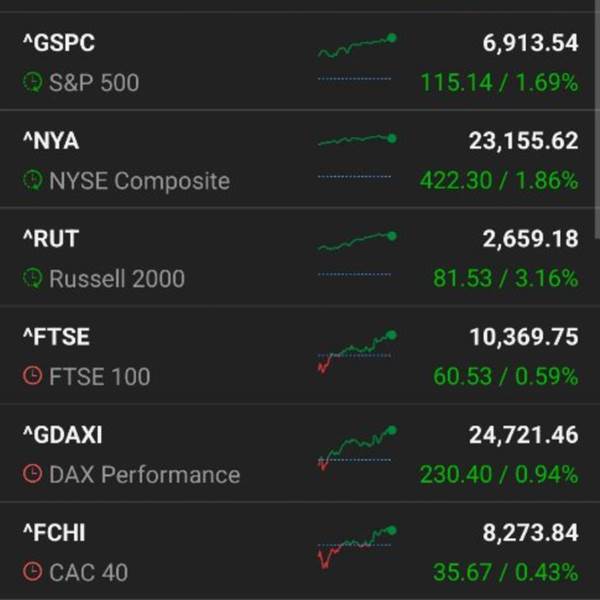The image size is (600, 600).
Task: Select the ^GSPC ticker symbol
Action: (59, 42)
